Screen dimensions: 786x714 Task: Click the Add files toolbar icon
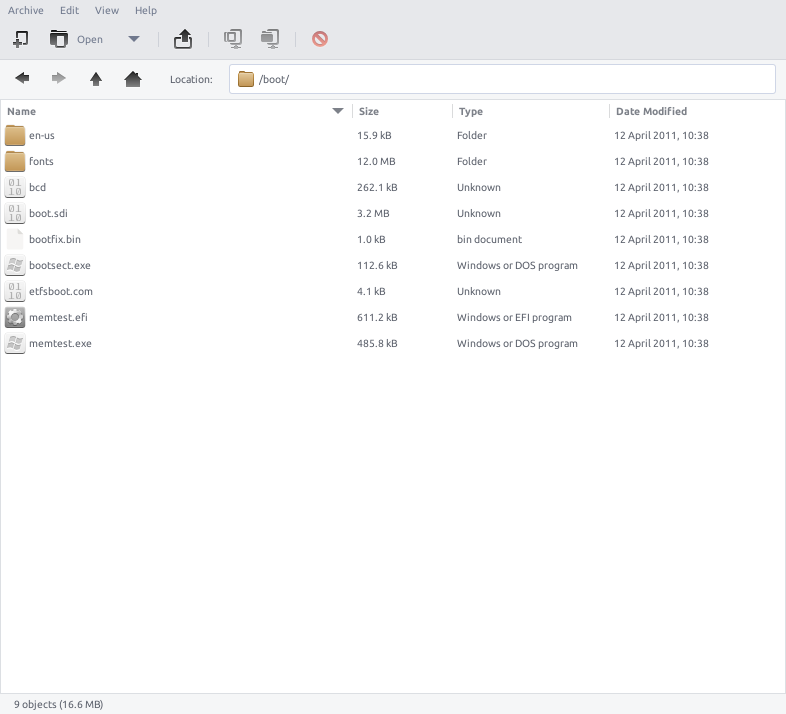233,39
